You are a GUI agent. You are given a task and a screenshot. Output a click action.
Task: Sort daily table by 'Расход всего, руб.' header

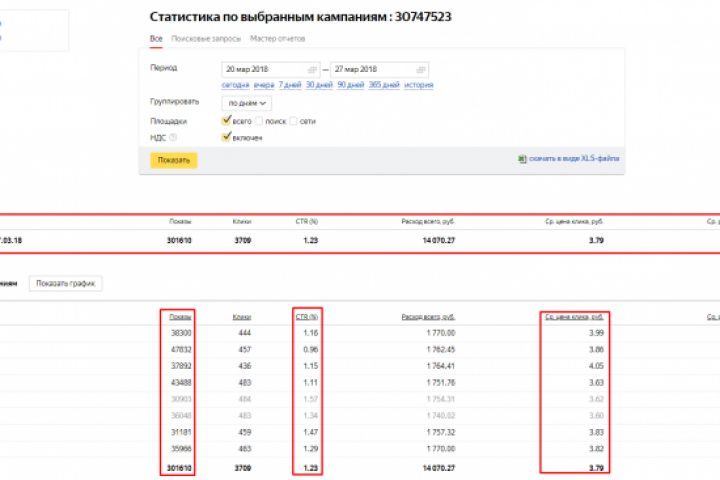point(428,317)
